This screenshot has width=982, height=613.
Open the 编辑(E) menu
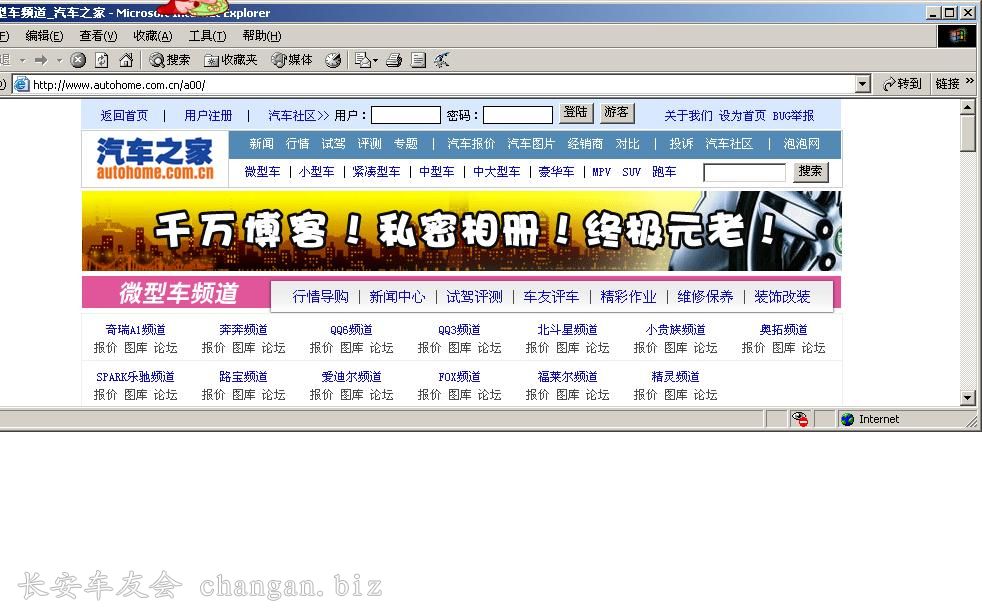(x=44, y=36)
